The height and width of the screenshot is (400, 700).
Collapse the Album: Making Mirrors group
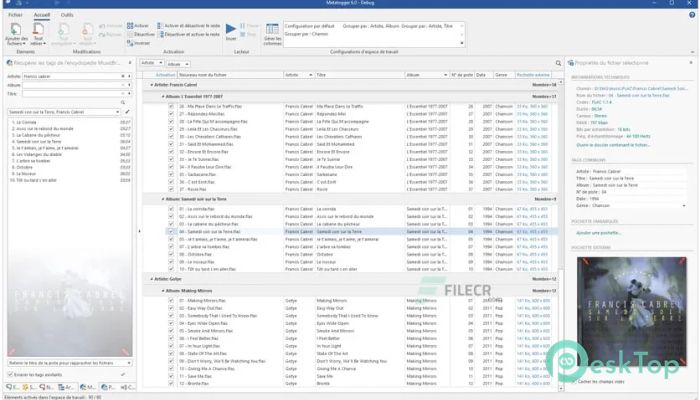(163, 291)
